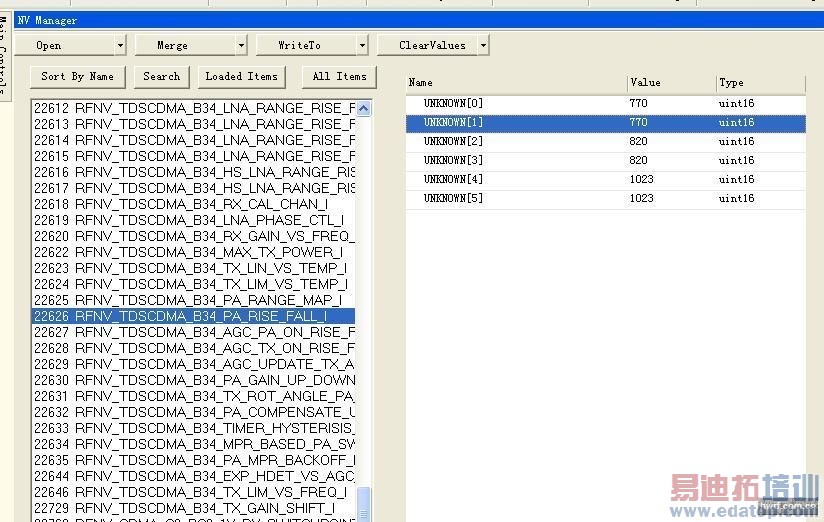
Task: Click the NV list scrollbar thumb
Action: [x=364, y=504]
